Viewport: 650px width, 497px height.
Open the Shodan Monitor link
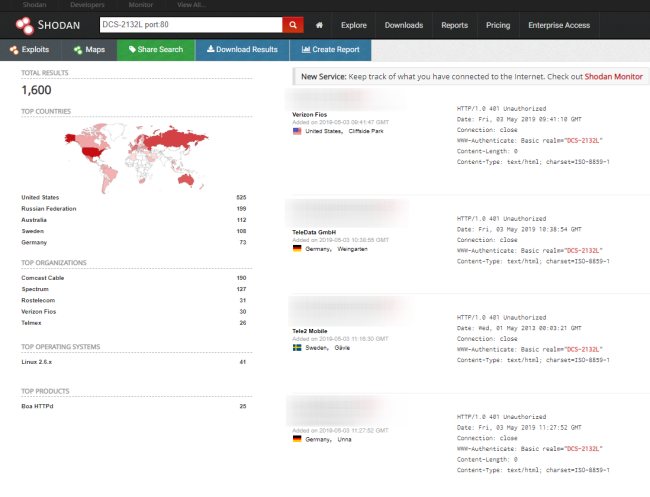(x=614, y=77)
